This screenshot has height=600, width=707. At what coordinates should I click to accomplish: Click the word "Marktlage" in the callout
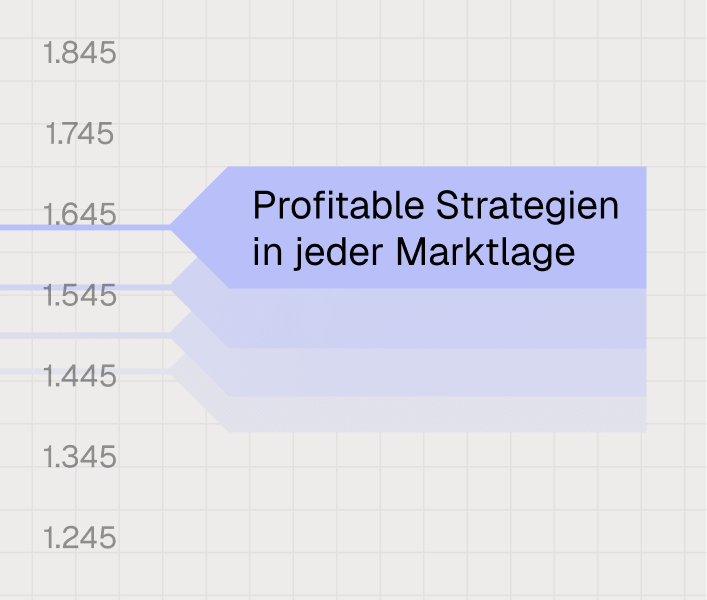pos(485,253)
